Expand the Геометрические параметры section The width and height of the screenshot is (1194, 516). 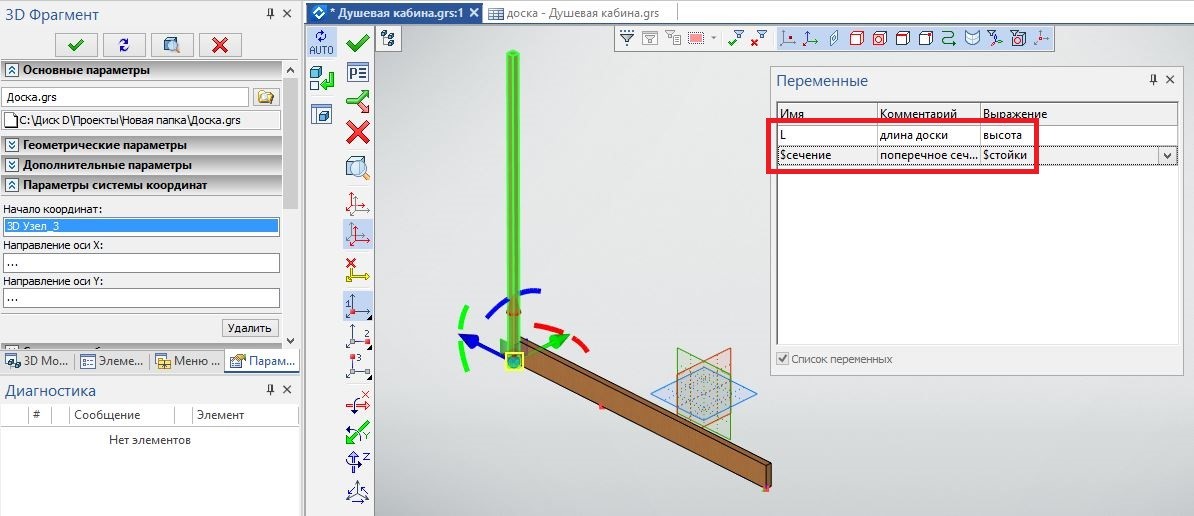point(12,145)
